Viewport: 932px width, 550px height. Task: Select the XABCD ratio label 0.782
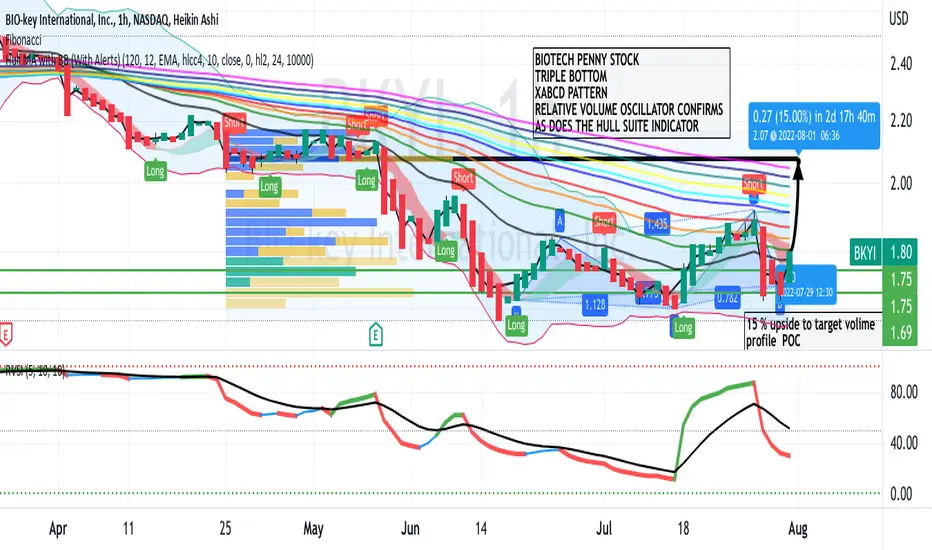click(x=728, y=297)
